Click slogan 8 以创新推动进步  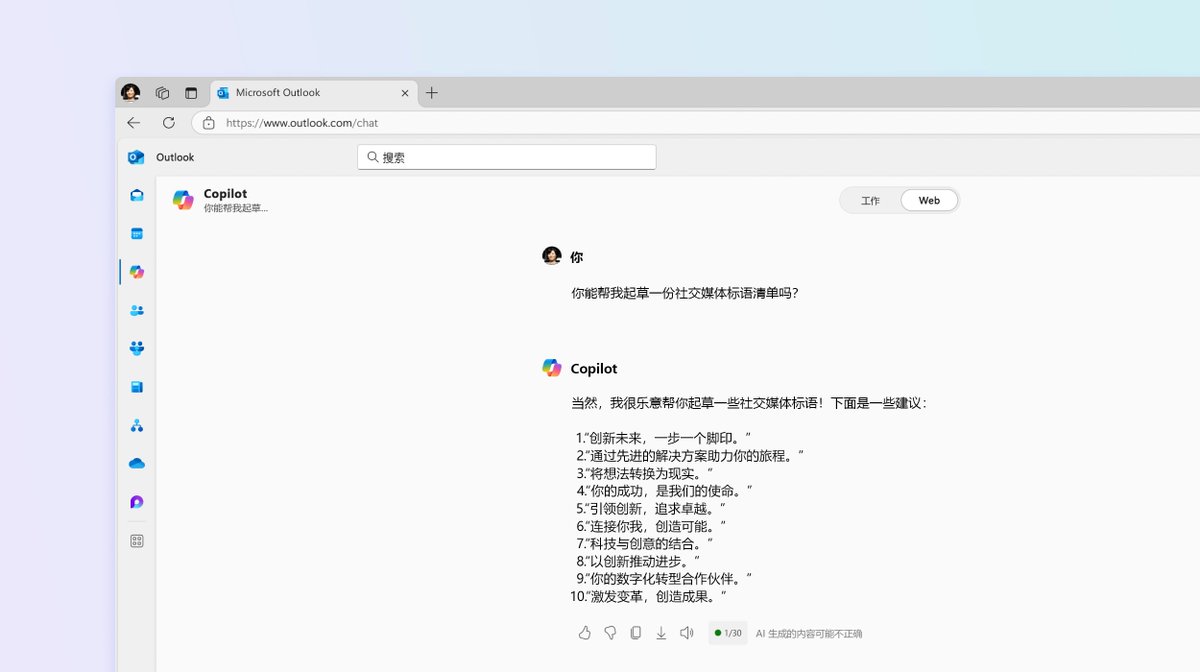coord(638,561)
